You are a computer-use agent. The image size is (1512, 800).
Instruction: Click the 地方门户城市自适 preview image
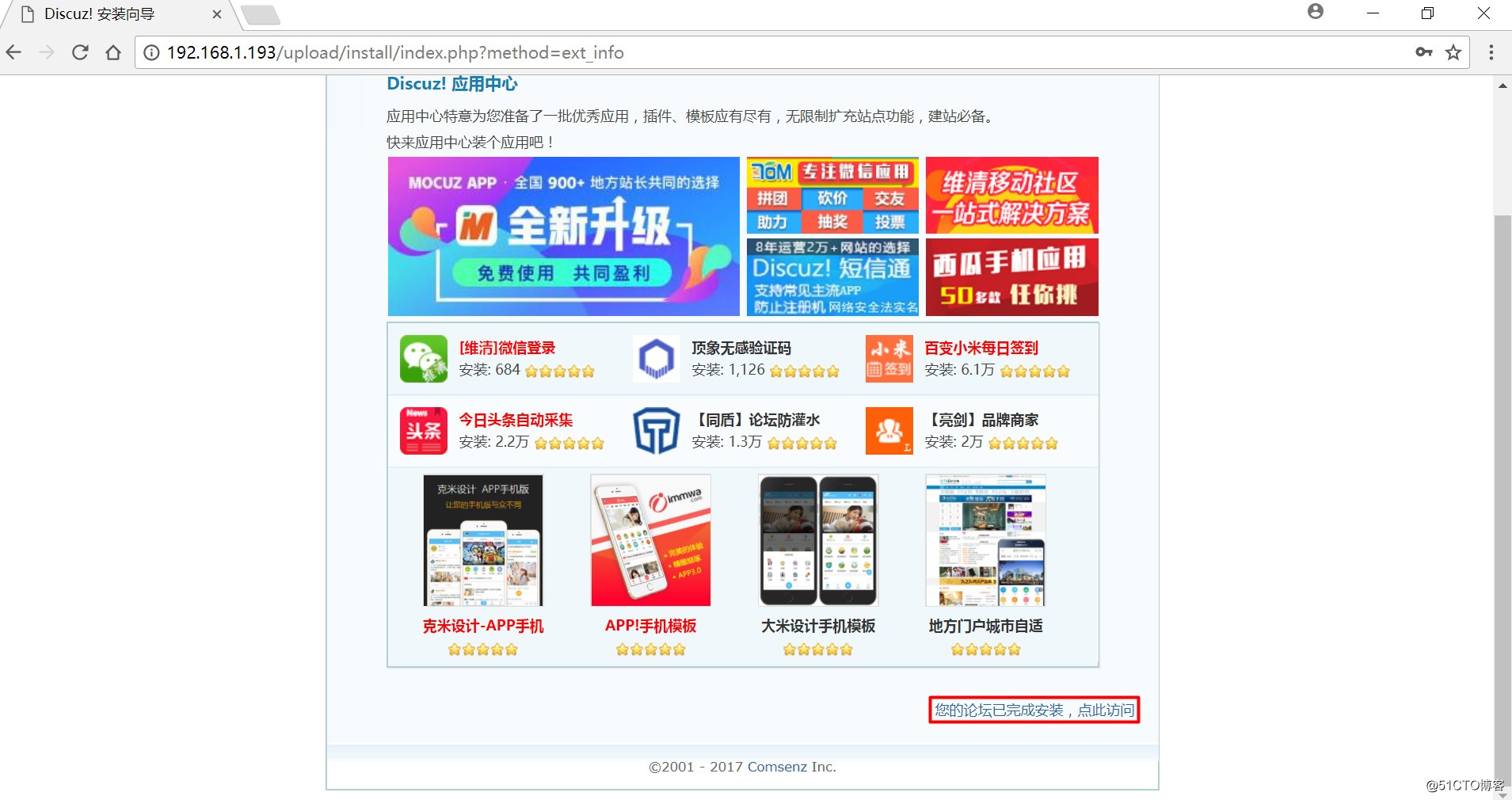tap(986, 540)
